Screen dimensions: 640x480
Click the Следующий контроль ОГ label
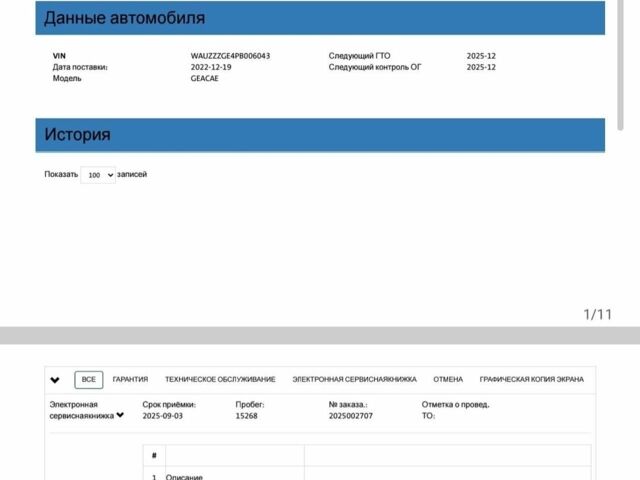point(375,67)
